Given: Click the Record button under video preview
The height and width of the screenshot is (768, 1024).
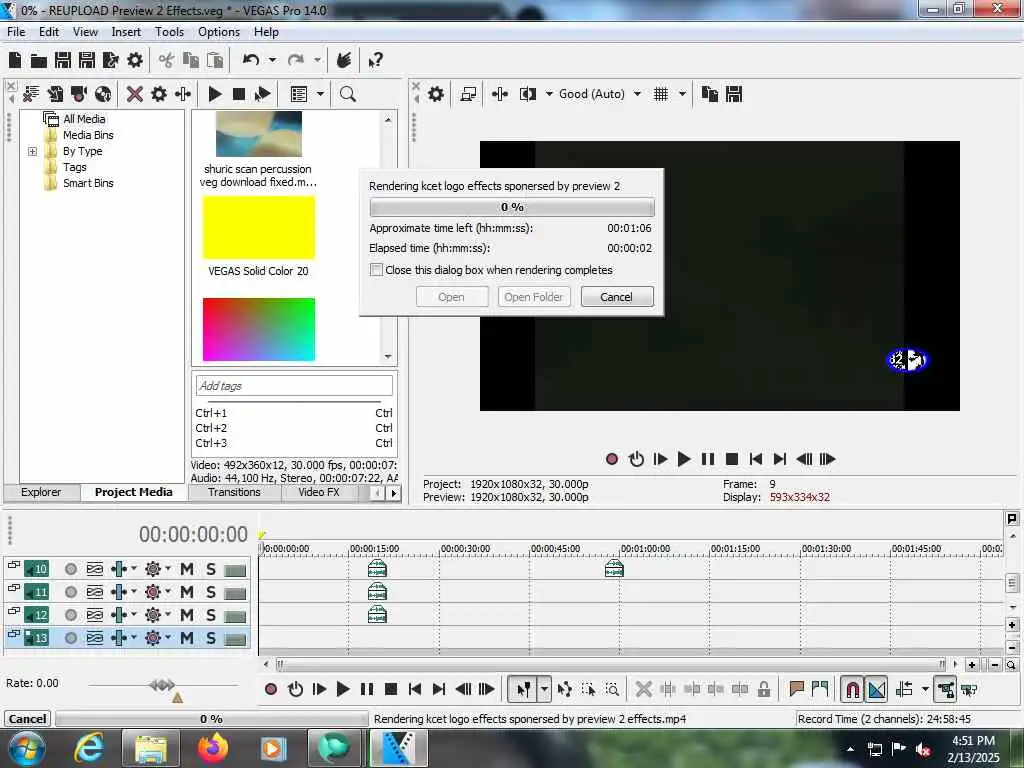Looking at the screenshot, I should (612, 459).
